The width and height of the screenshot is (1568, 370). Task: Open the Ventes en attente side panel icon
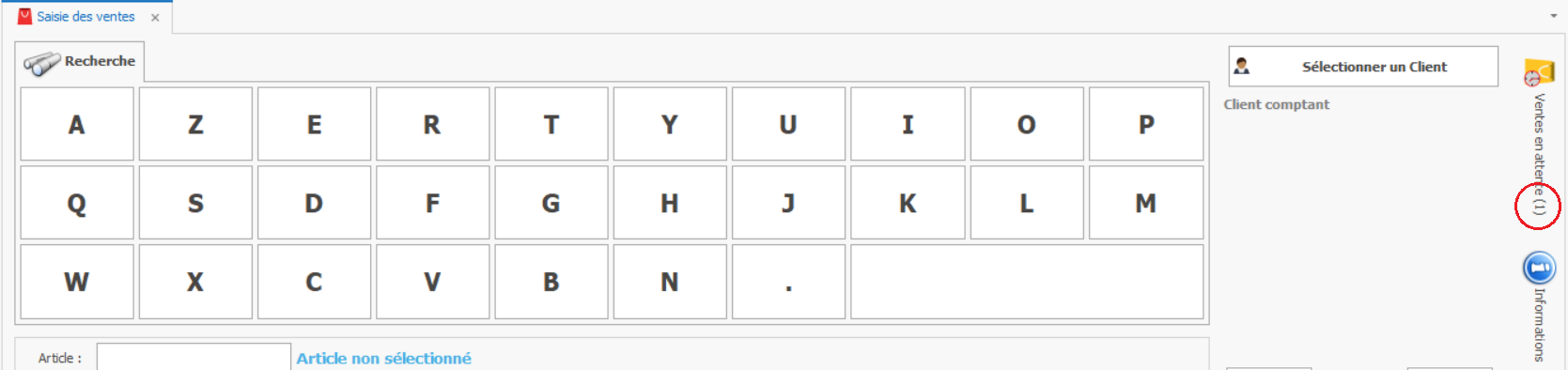click(1539, 72)
